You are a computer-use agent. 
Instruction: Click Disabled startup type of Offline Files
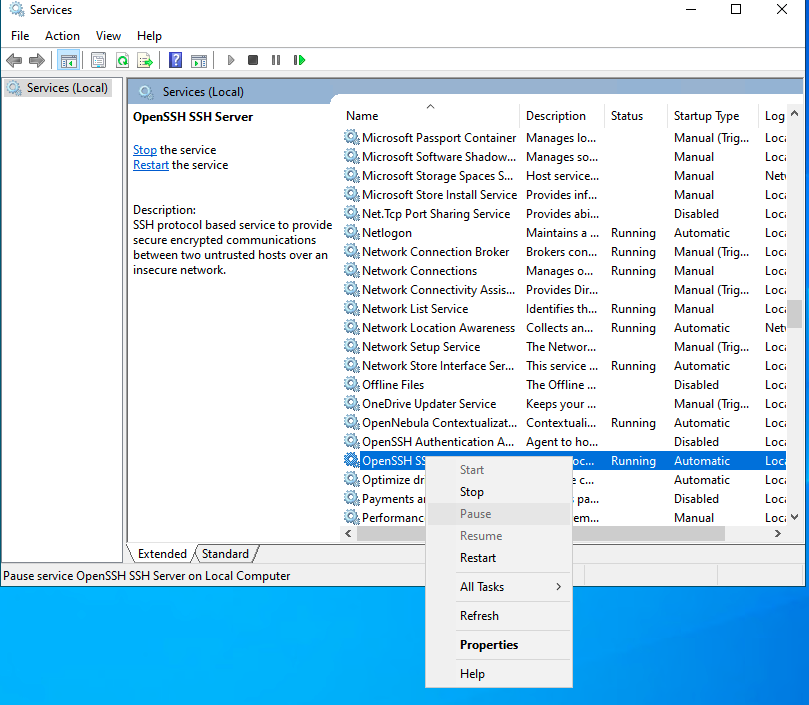696,384
